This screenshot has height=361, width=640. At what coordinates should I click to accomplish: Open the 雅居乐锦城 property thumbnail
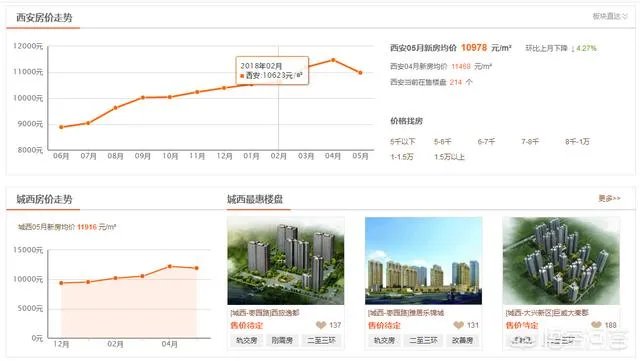[x=423, y=261]
